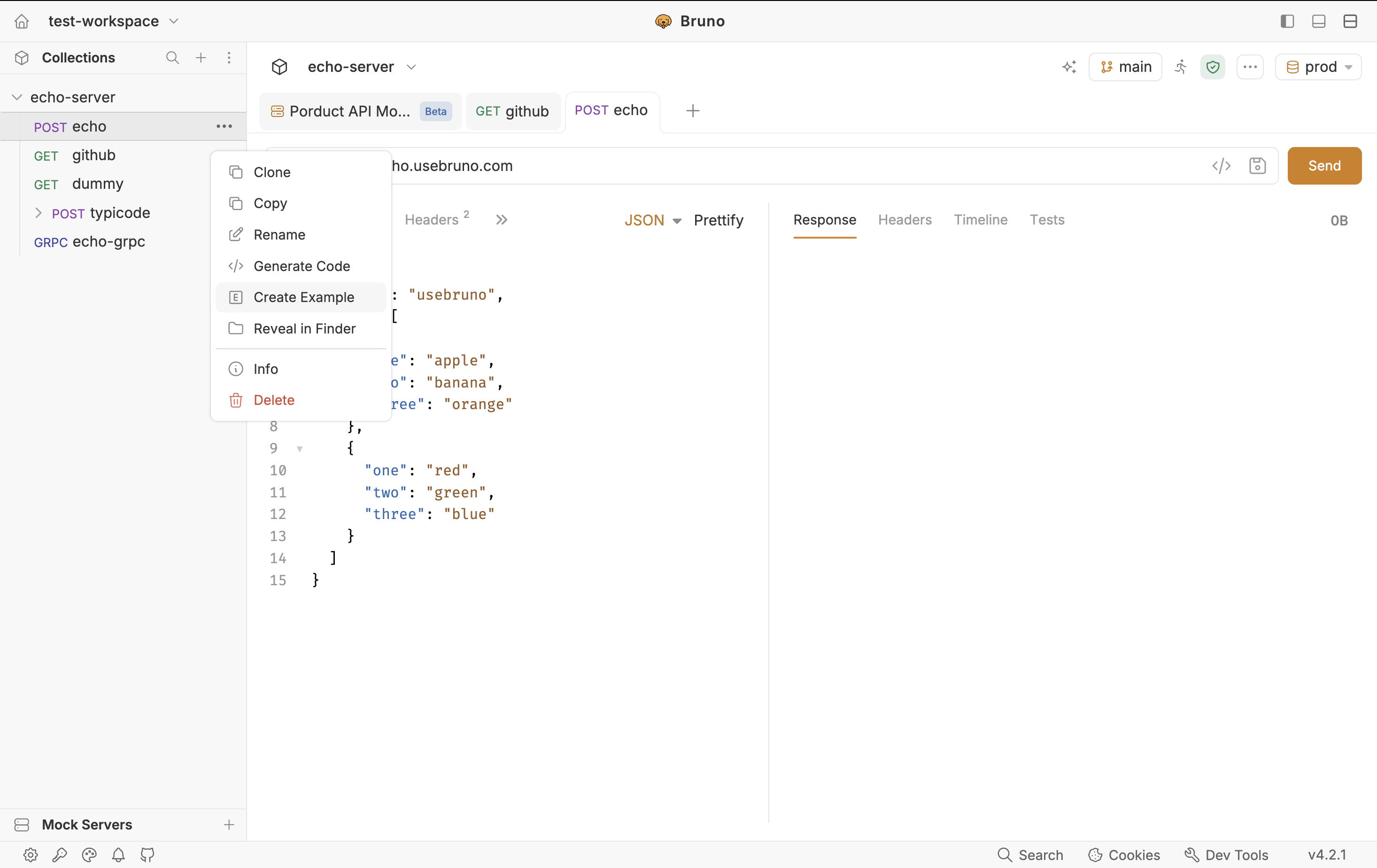Click the Prettify button

pos(718,220)
